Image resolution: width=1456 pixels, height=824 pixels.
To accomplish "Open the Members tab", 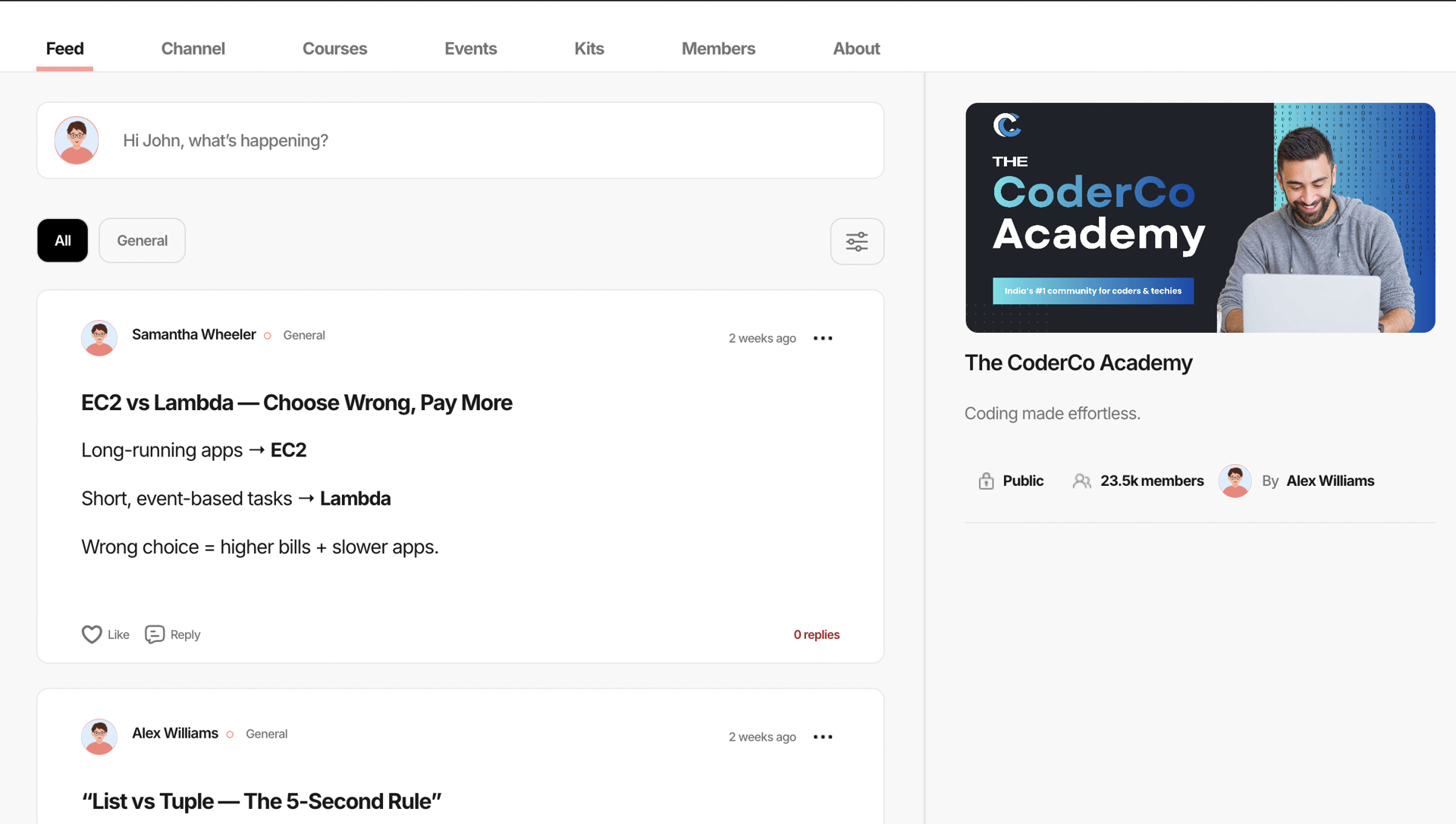I will pyautogui.click(x=718, y=49).
